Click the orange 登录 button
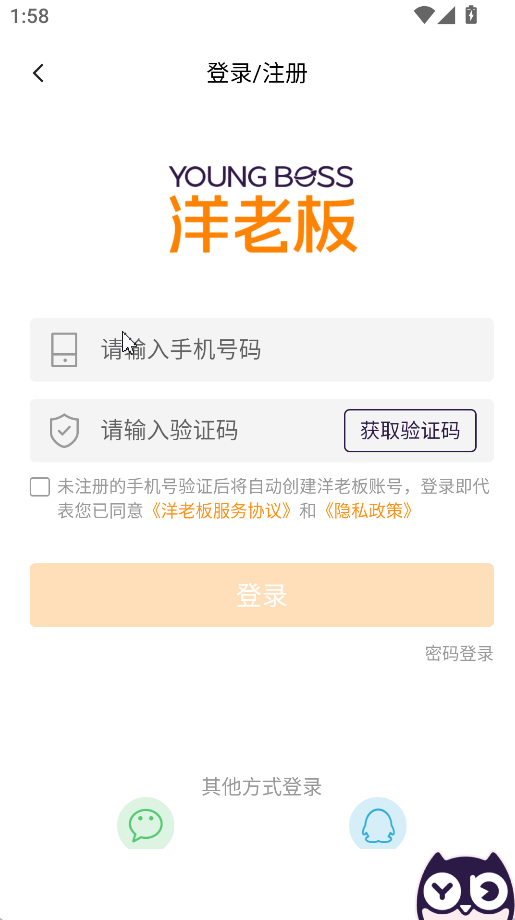The width and height of the screenshot is (515, 920). [x=262, y=595]
